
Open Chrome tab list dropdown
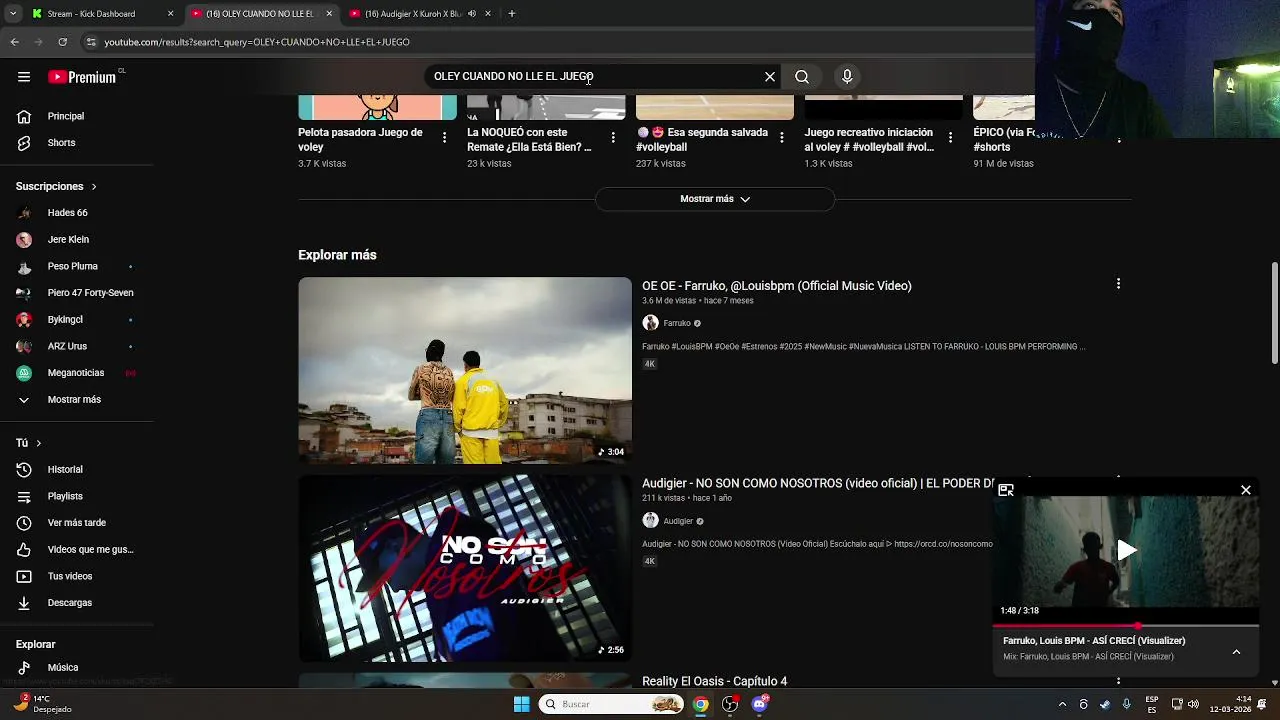tap(13, 14)
